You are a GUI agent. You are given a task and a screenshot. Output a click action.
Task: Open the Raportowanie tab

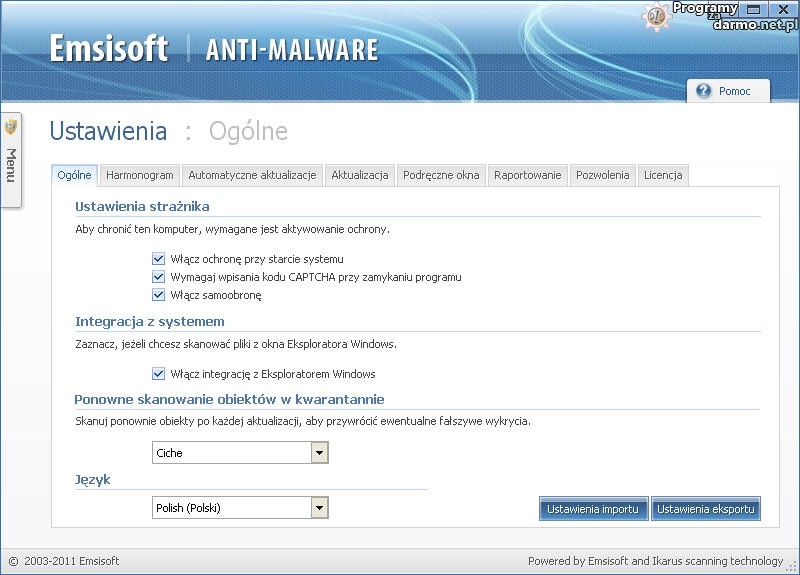(x=527, y=175)
